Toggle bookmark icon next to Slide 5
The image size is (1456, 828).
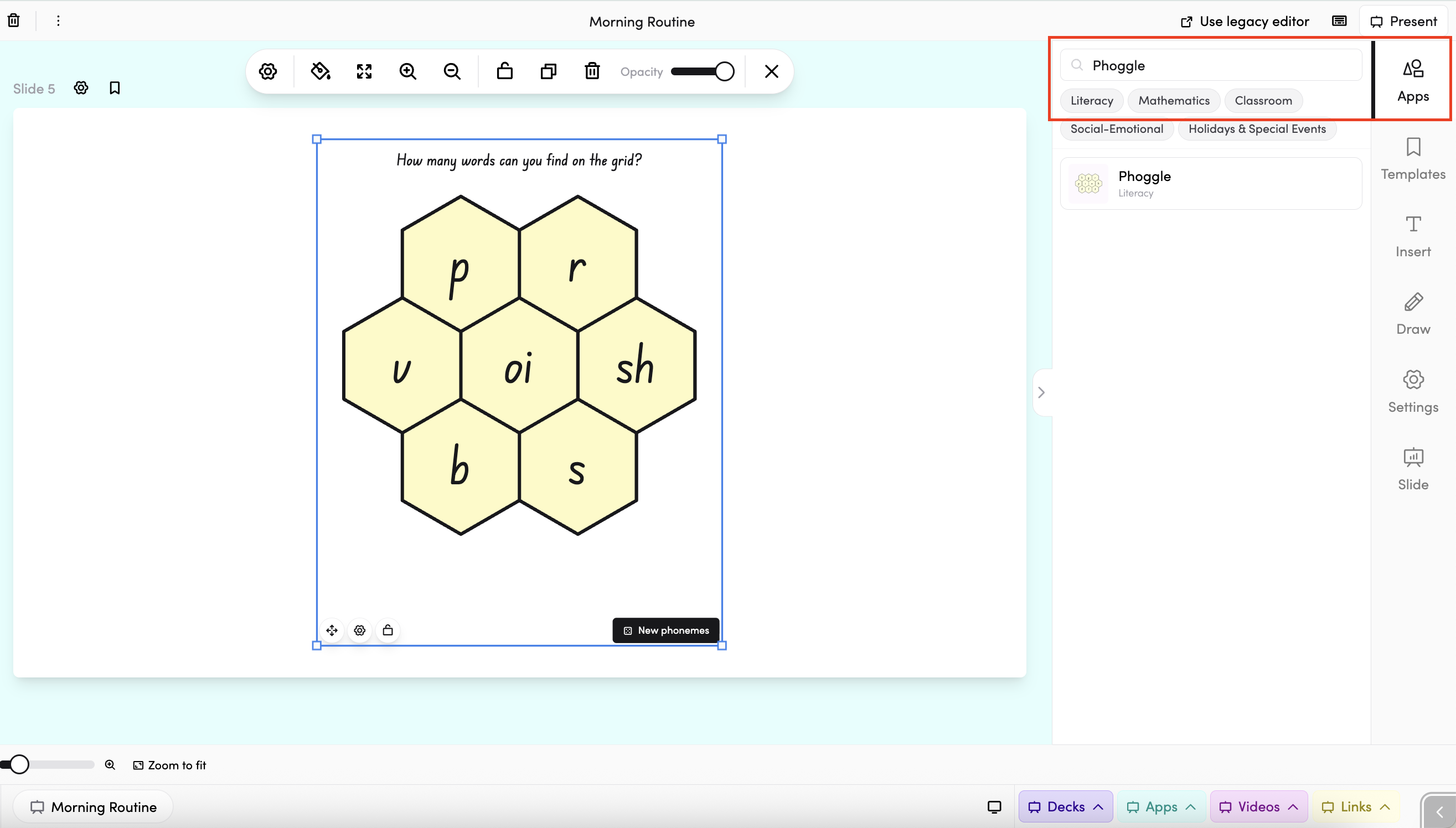pyautogui.click(x=114, y=88)
